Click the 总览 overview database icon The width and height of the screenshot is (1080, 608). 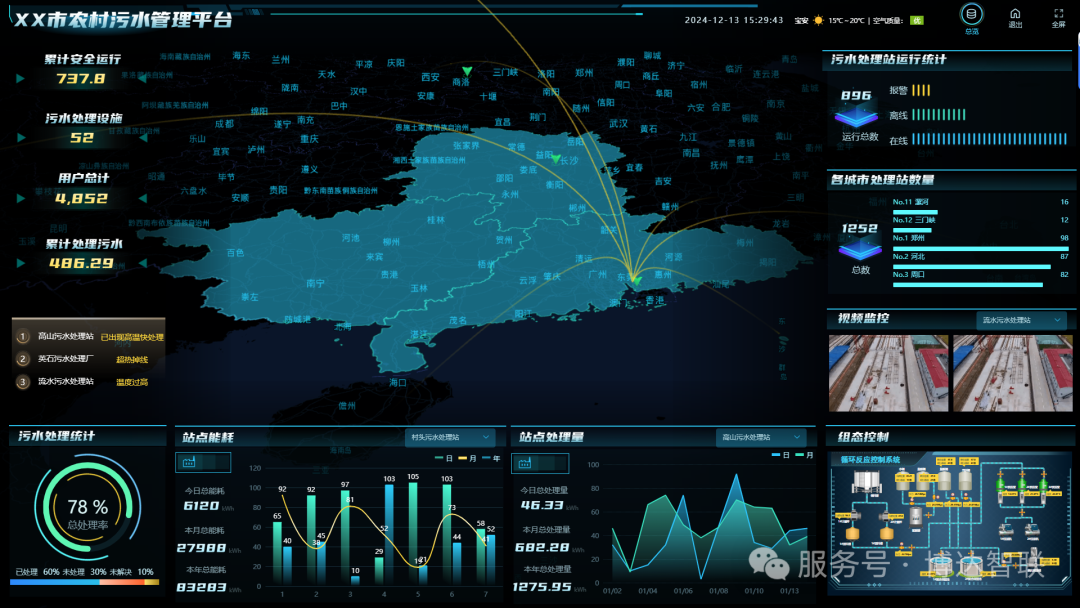point(971,15)
